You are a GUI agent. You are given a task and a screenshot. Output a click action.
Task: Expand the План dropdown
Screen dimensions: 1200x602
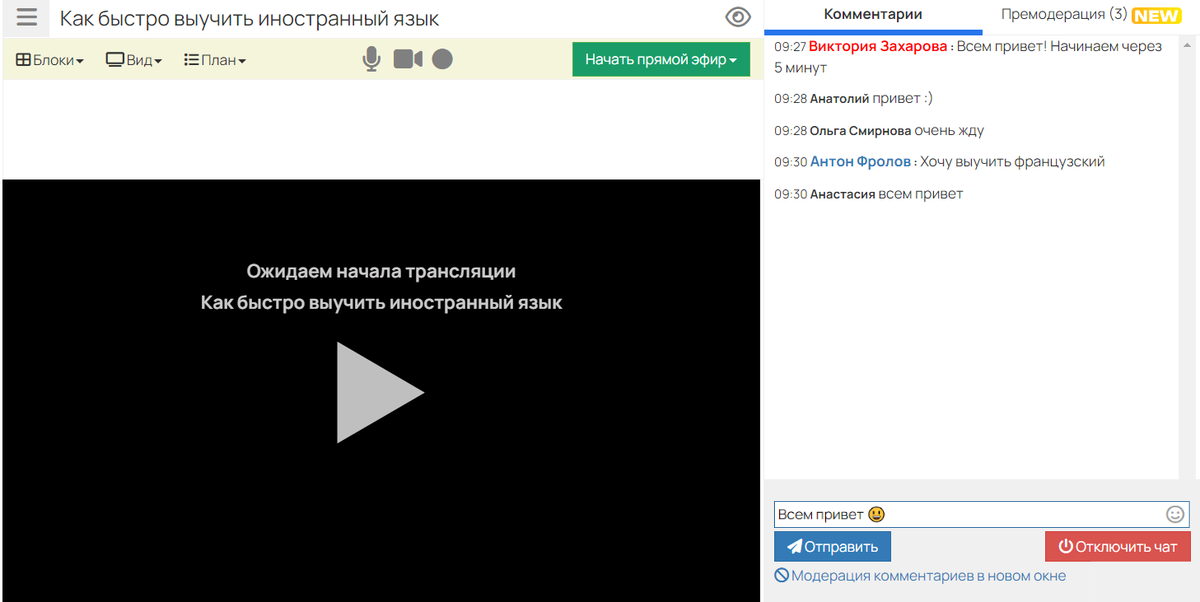(x=215, y=60)
